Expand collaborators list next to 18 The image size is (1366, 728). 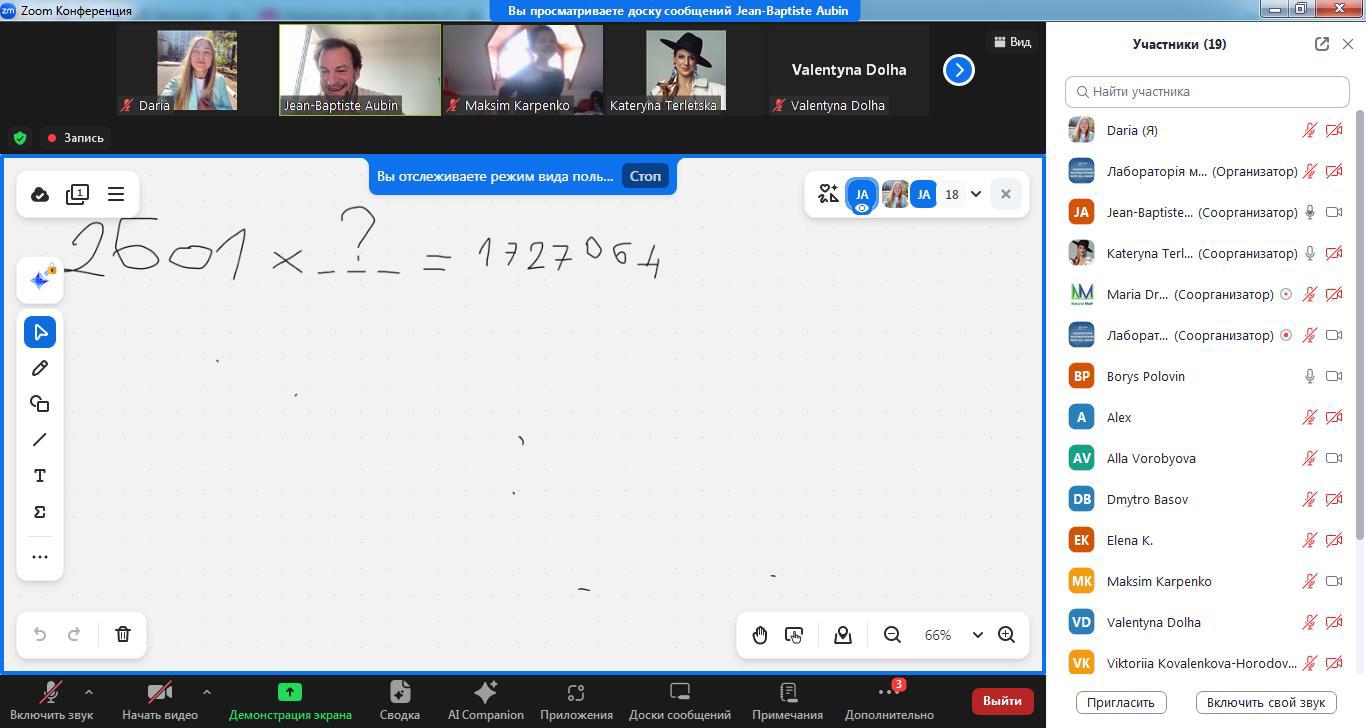pyautogui.click(x=975, y=194)
